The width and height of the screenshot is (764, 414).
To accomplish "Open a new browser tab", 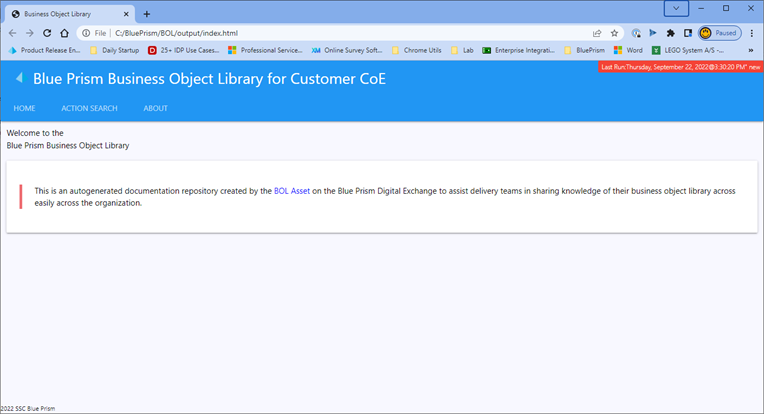I will point(147,14).
